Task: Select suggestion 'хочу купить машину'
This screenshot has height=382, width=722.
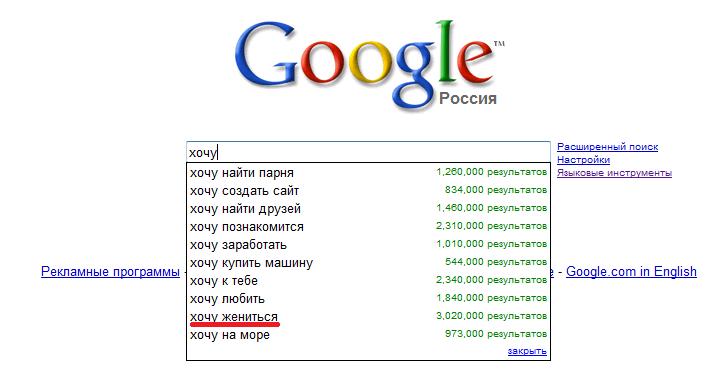Action: (x=368, y=262)
